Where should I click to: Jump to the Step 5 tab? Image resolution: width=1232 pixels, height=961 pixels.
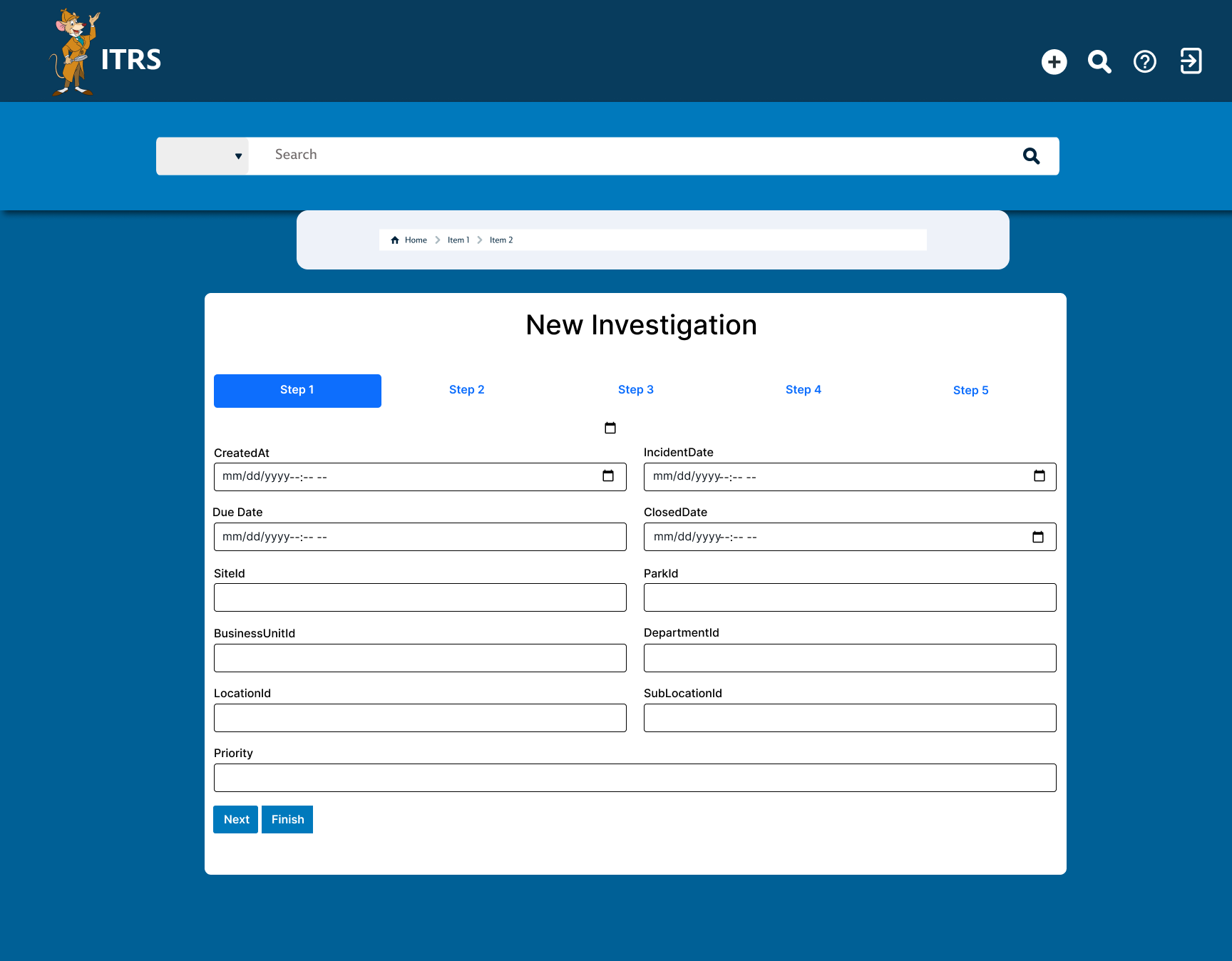coord(971,391)
